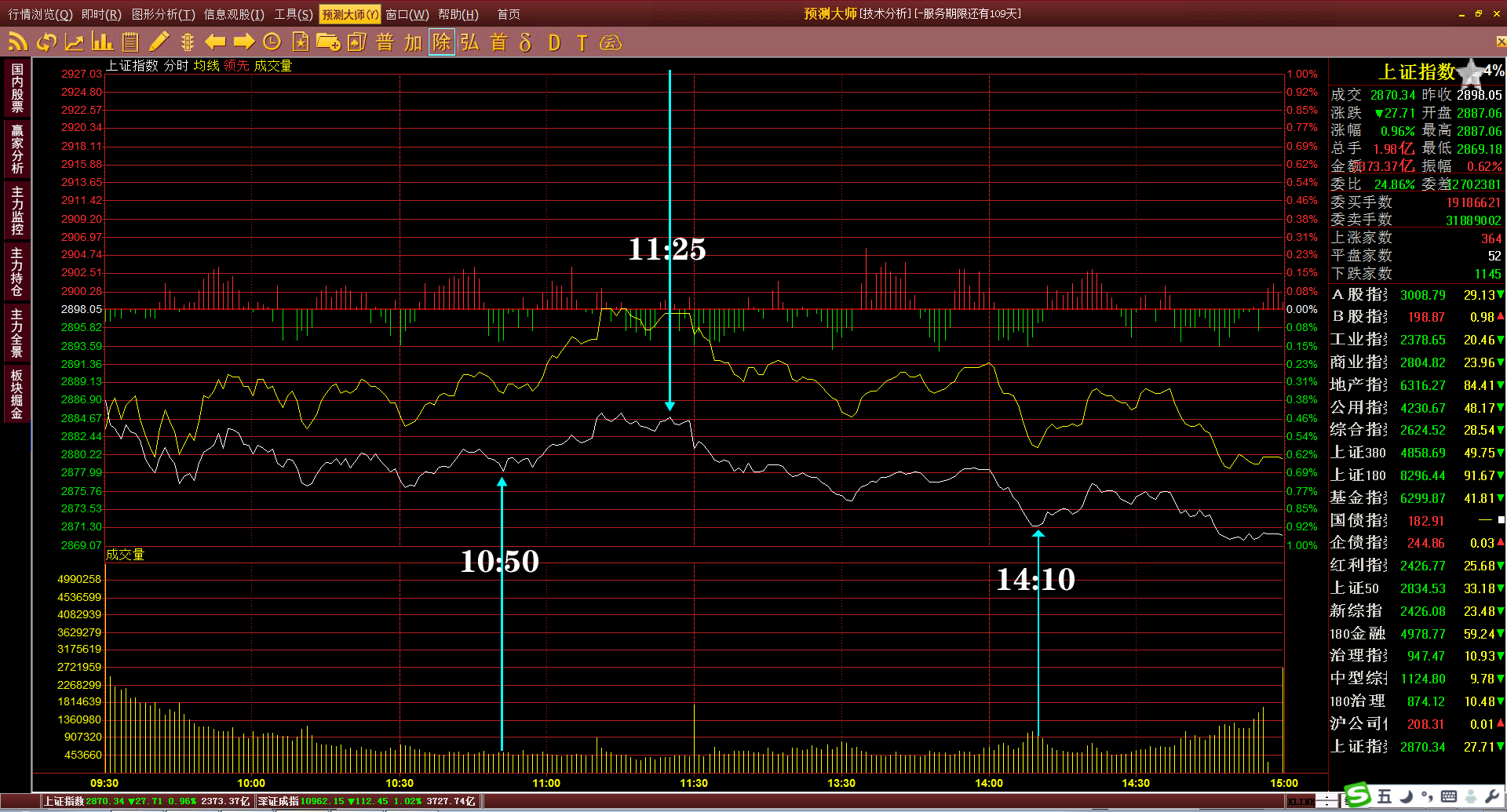Click the 弘 toolbar button
This screenshot has height=812, width=1507.
point(469,42)
